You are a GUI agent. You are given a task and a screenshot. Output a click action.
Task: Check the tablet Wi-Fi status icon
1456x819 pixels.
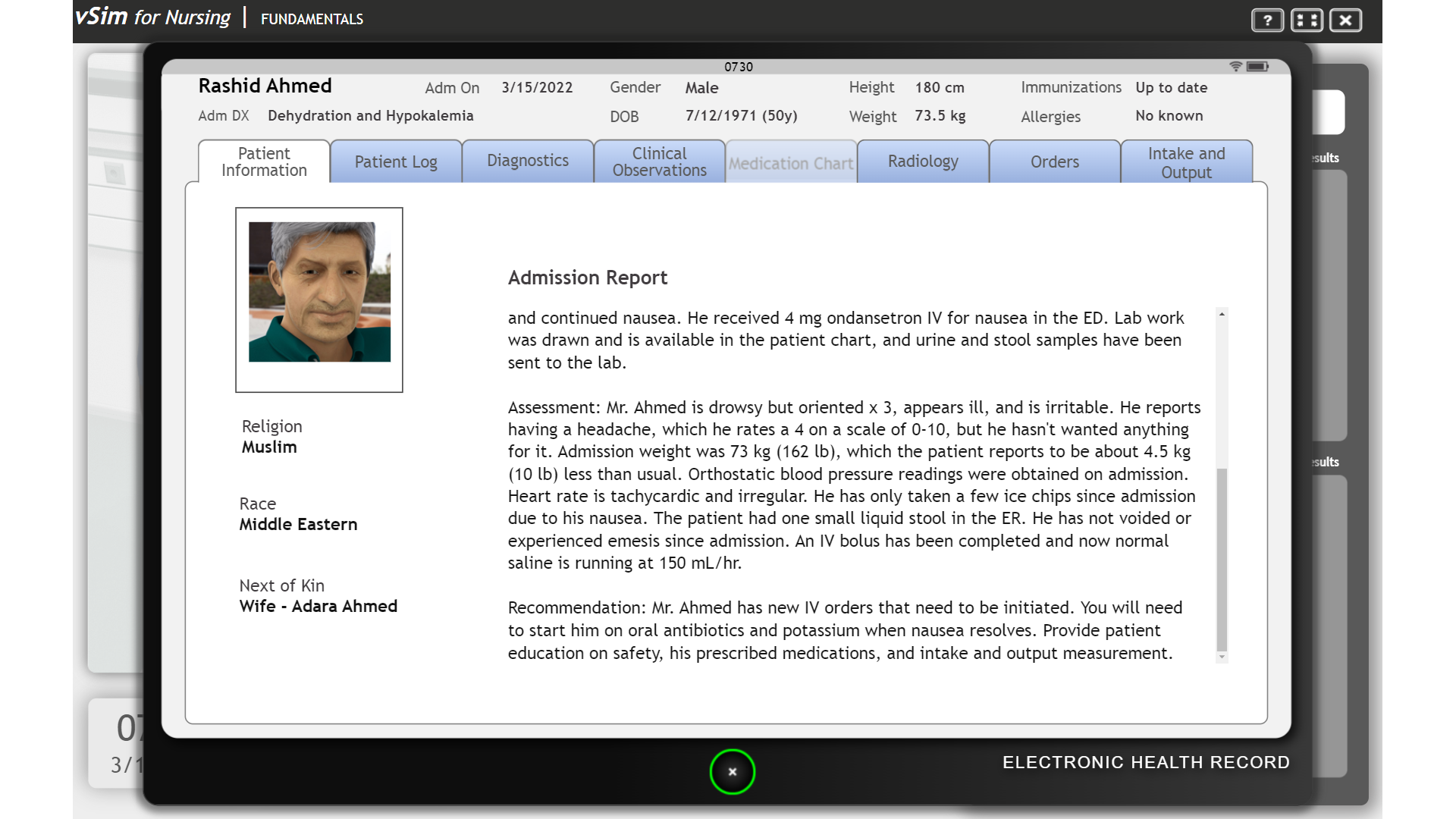click(1236, 67)
